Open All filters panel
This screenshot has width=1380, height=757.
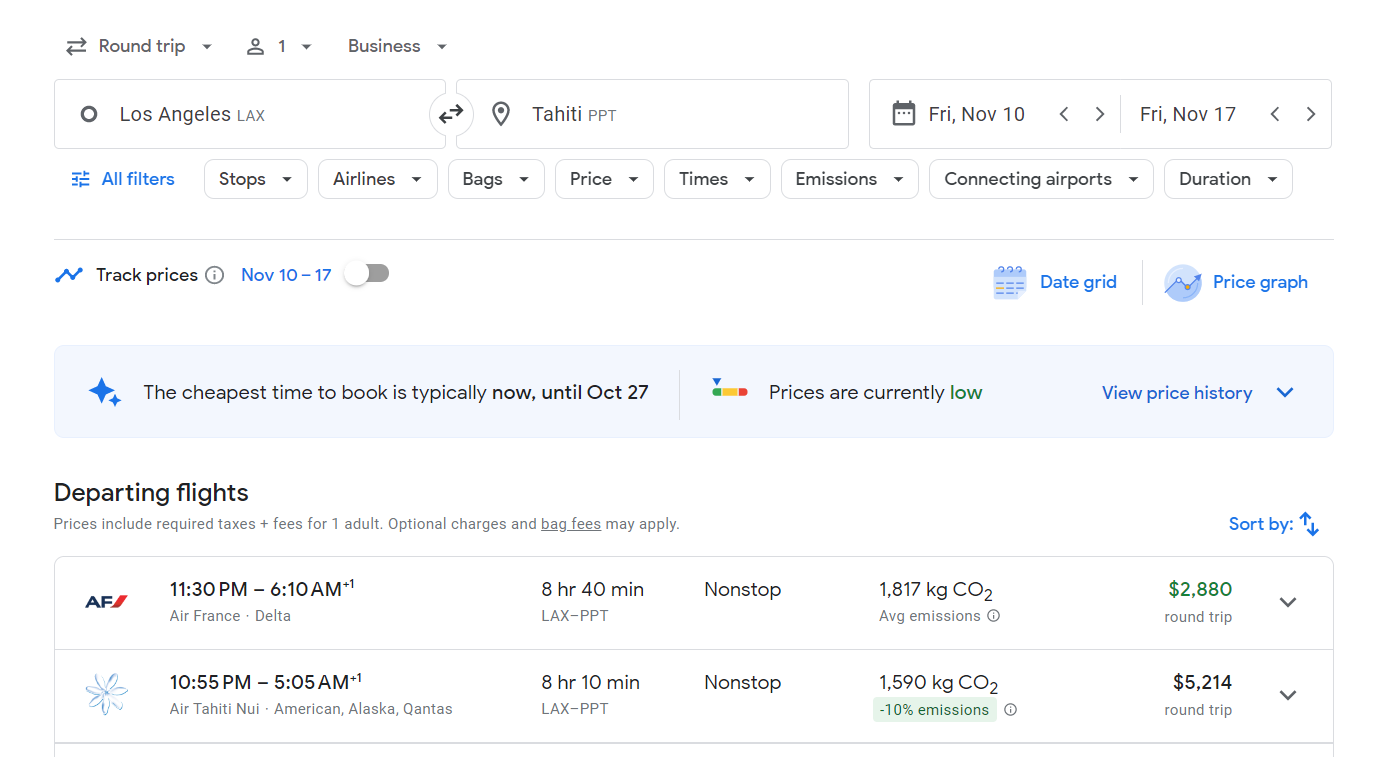click(123, 179)
